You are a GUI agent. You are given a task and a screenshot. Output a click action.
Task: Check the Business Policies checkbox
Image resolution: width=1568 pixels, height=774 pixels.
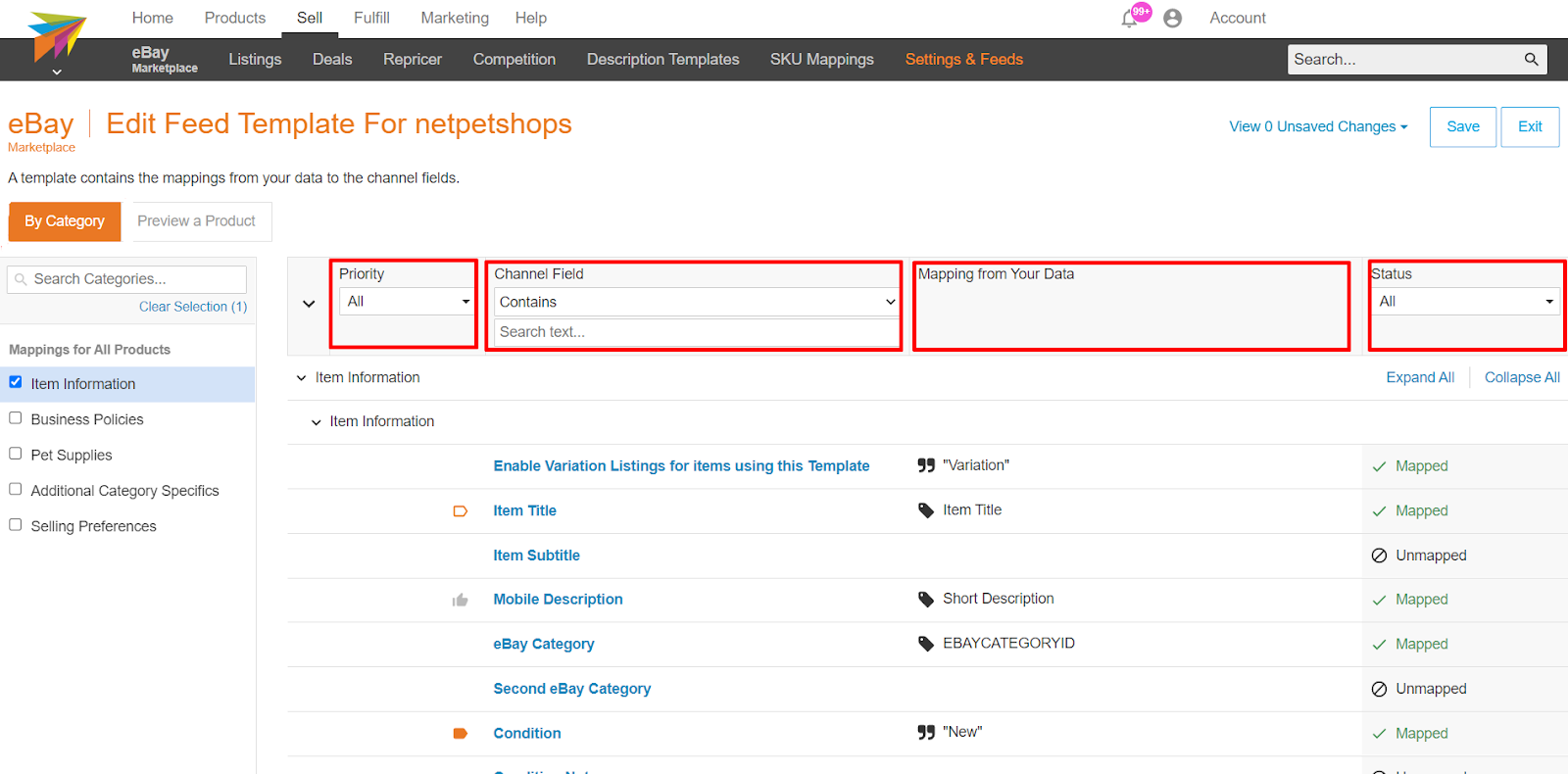pyautogui.click(x=16, y=417)
